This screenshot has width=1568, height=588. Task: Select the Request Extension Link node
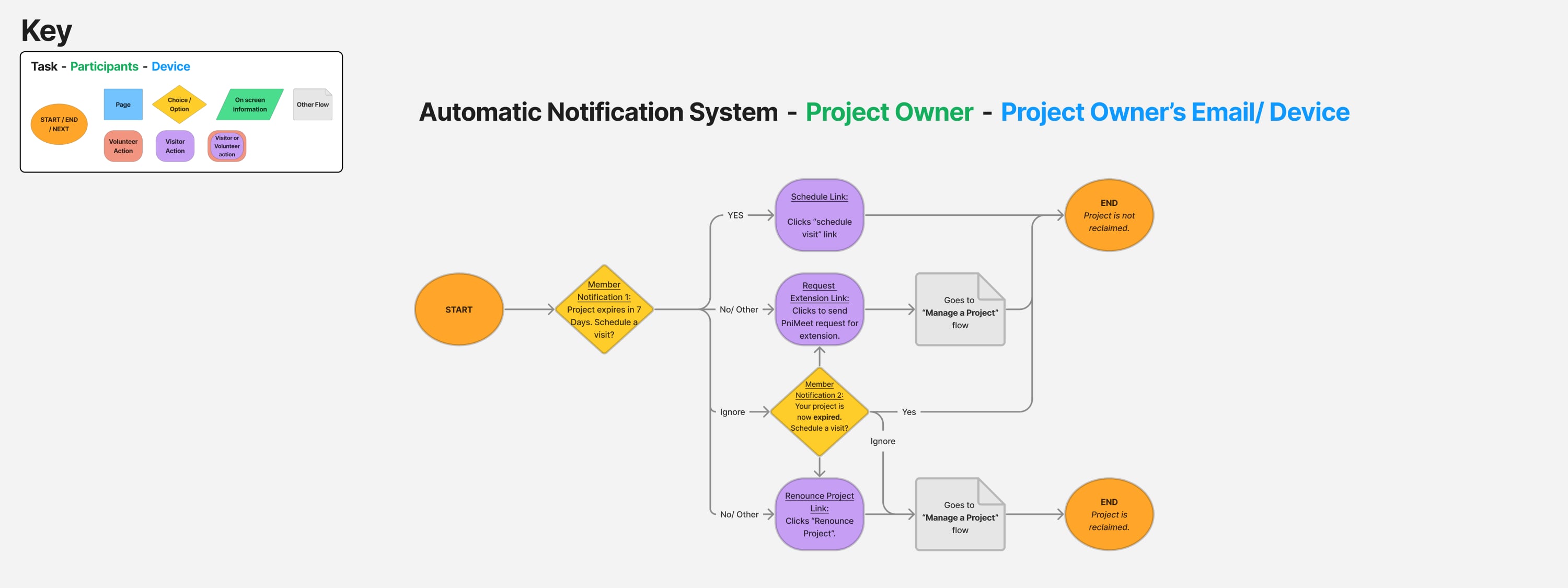coord(820,309)
